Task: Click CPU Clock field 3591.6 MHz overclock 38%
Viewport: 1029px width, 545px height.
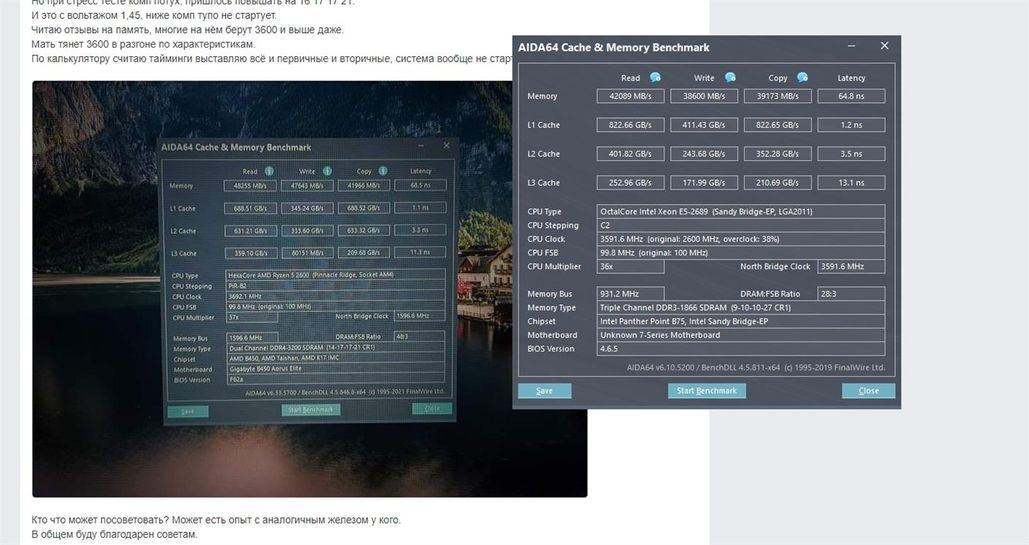Action: point(741,239)
